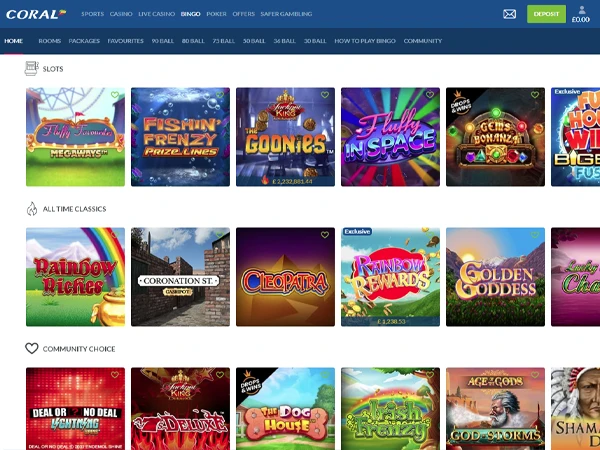Open the 80 Ball tab
Image resolution: width=600 pixels, height=450 pixels.
click(x=193, y=41)
